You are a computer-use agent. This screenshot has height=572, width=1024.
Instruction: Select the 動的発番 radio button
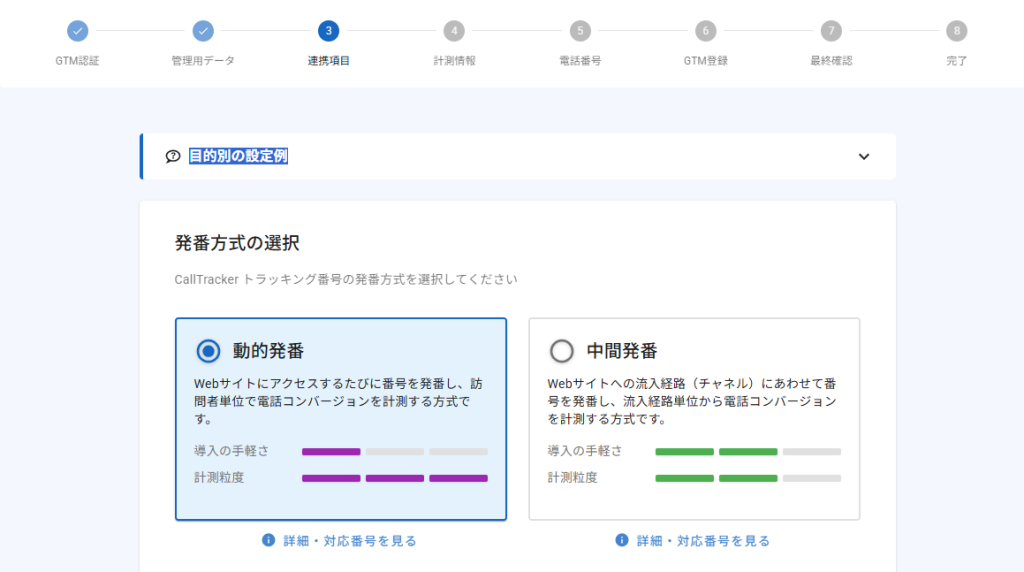(x=208, y=351)
